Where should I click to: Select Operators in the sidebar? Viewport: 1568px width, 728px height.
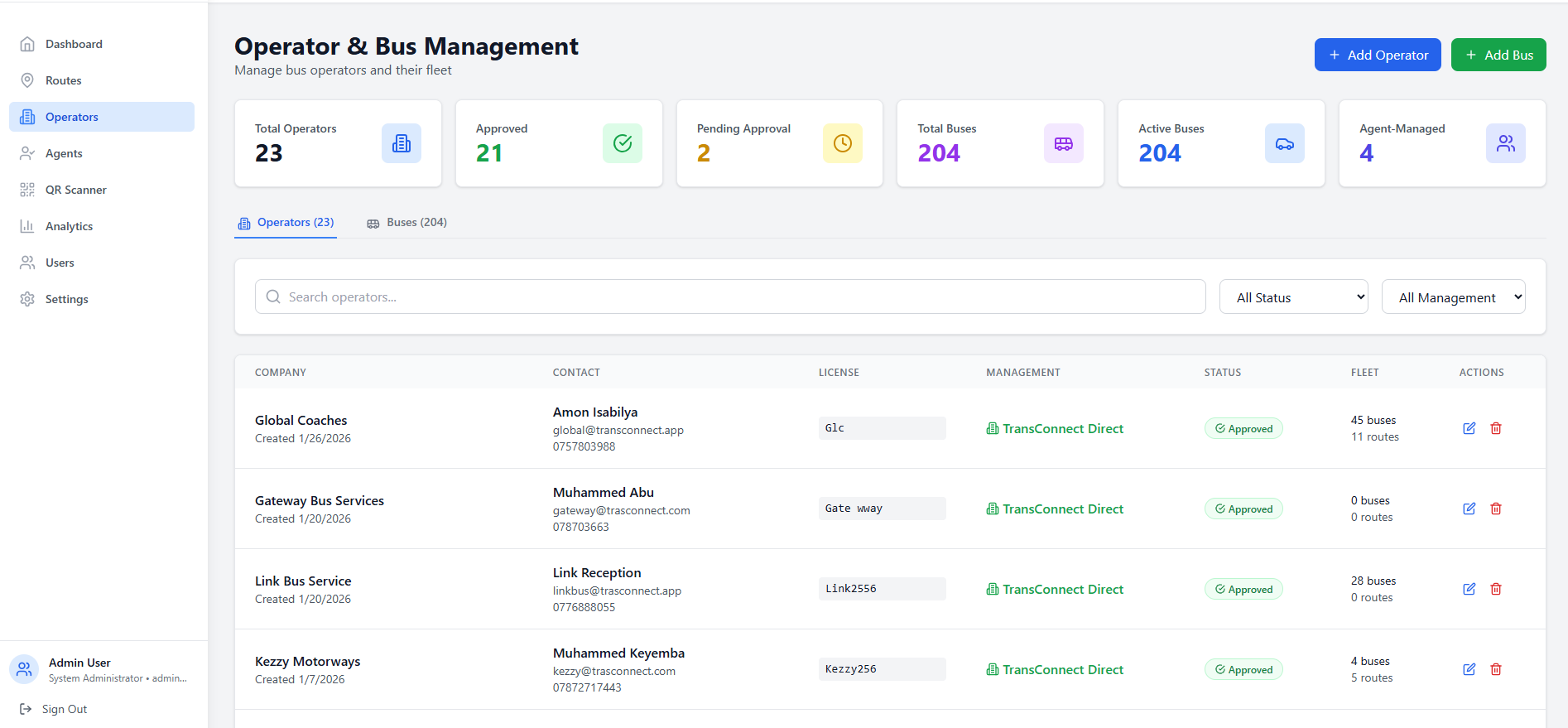(x=102, y=117)
